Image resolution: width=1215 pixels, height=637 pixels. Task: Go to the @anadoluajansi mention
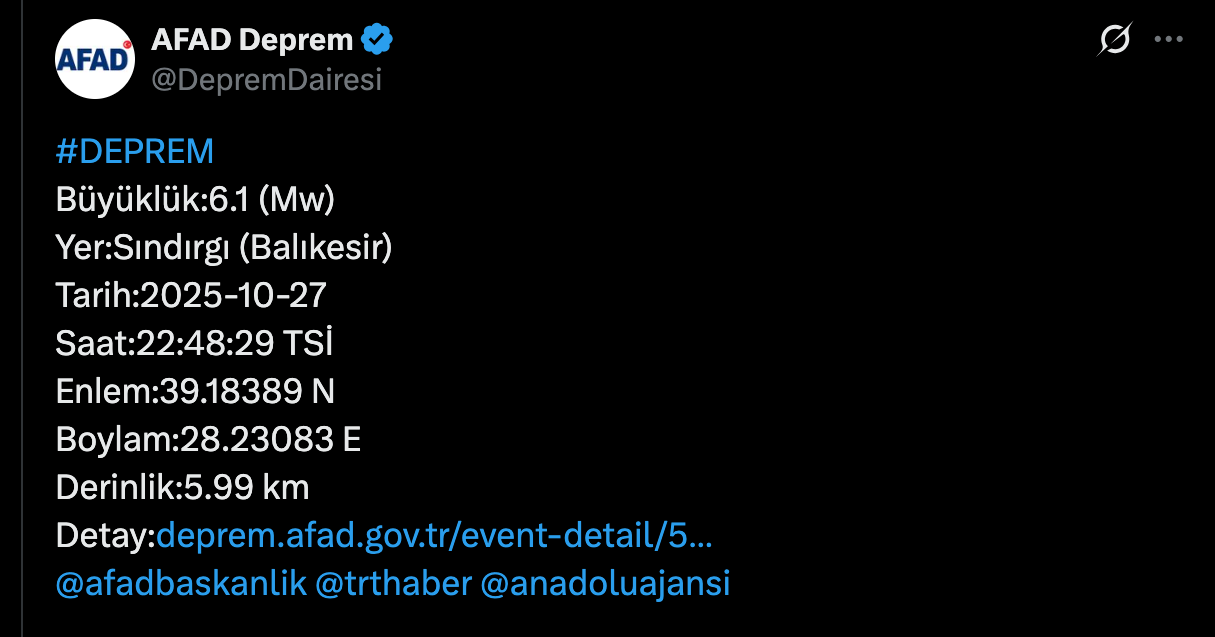605,583
